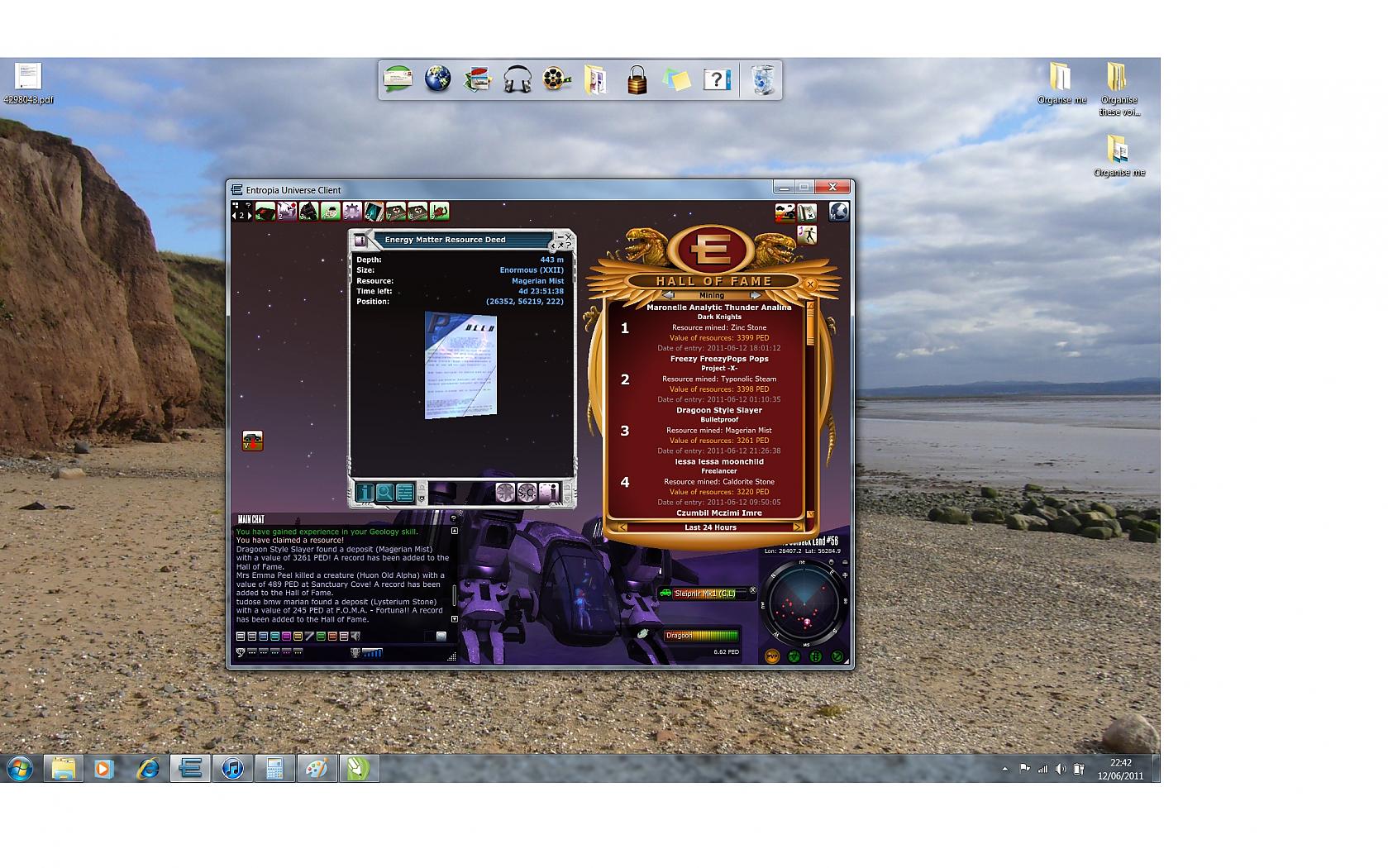
Task: Click main chat help question mark
Action: [x=453, y=518]
